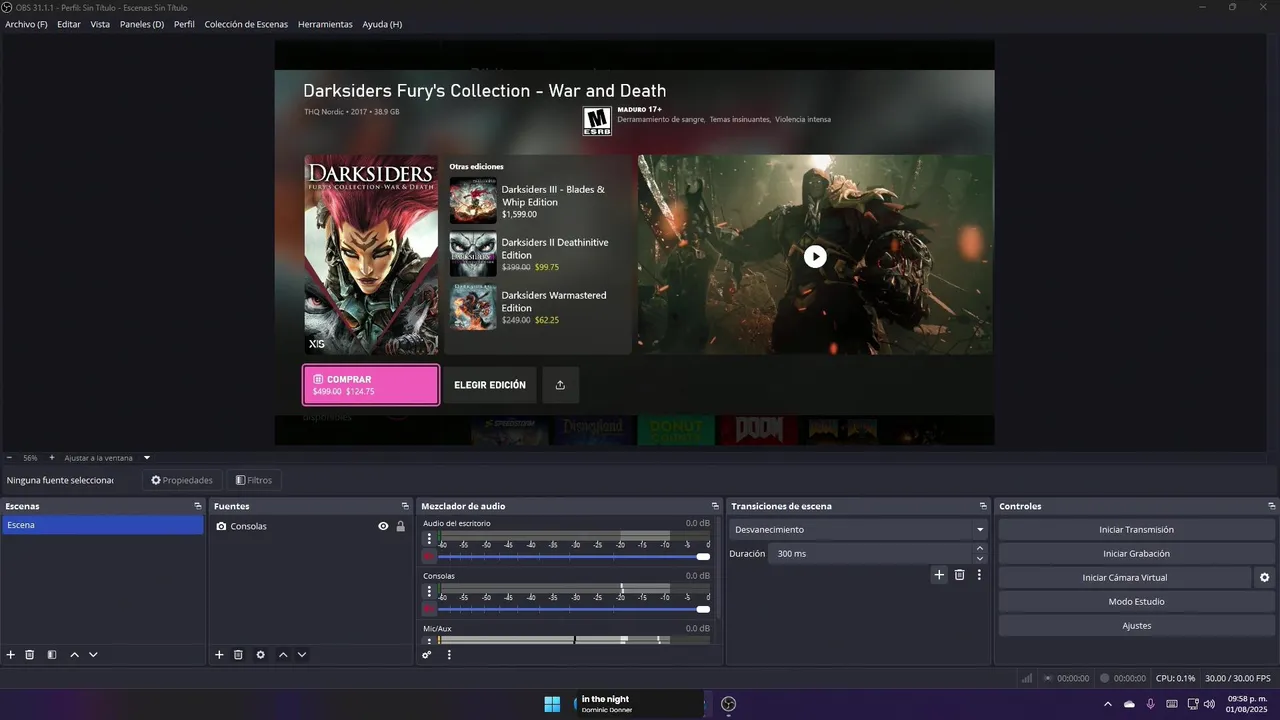Undock the Escenas panel with its float icon
The width and height of the screenshot is (1280, 720).
[198, 506]
